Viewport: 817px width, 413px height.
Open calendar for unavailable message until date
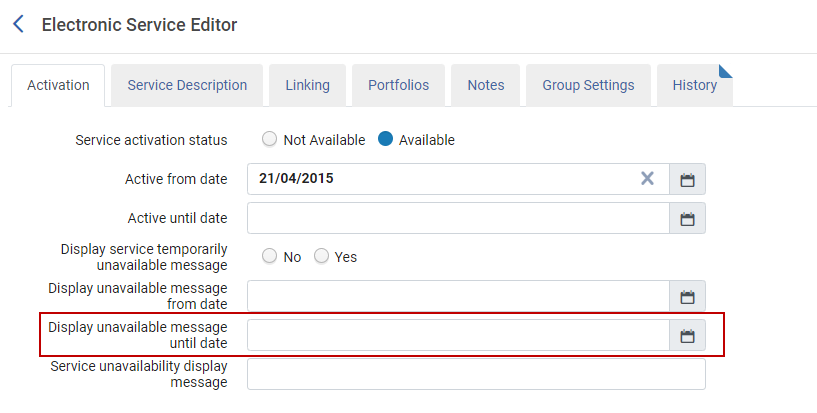(687, 336)
